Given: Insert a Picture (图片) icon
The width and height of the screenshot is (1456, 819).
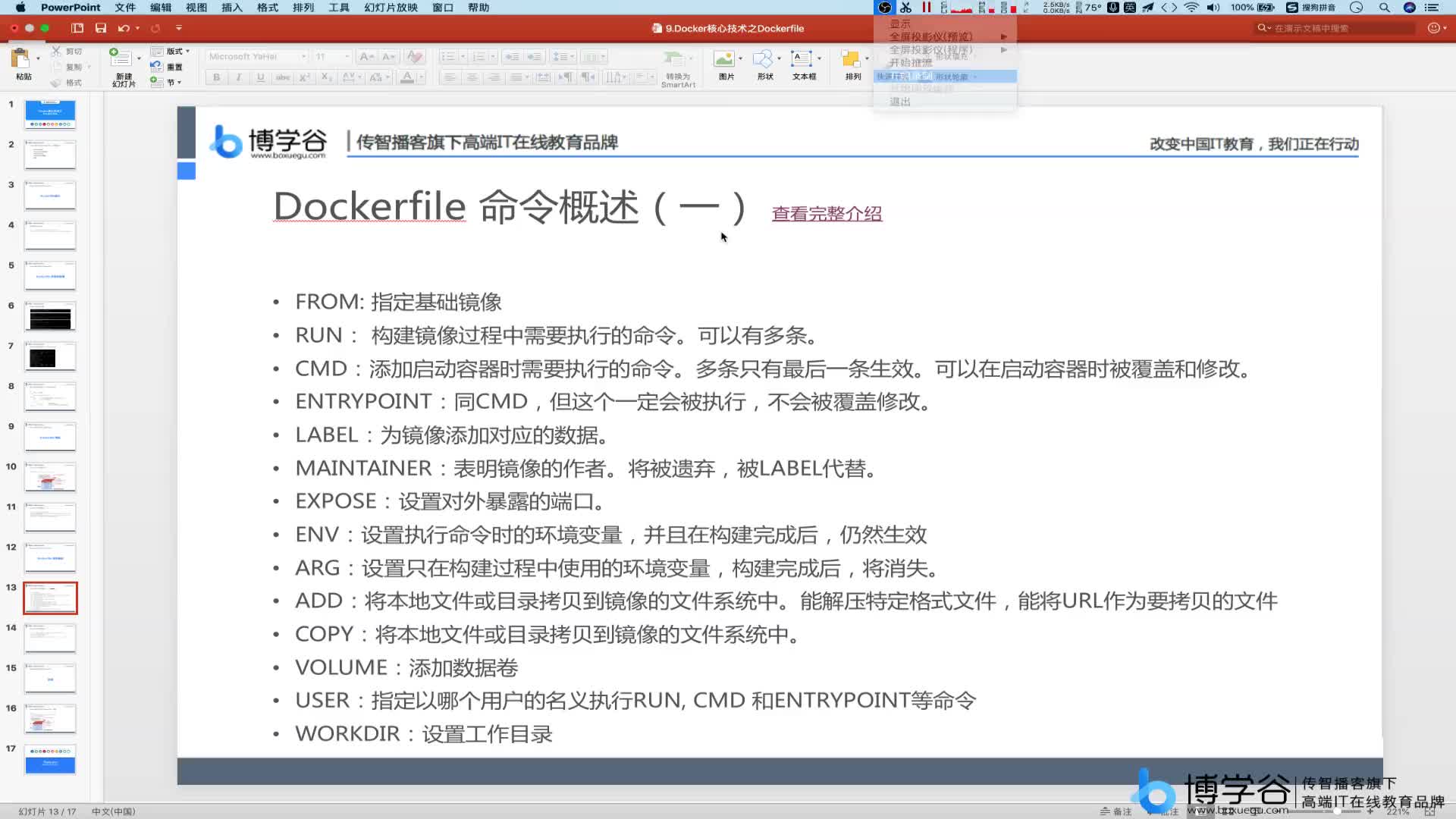Looking at the screenshot, I should coord(724,59).
